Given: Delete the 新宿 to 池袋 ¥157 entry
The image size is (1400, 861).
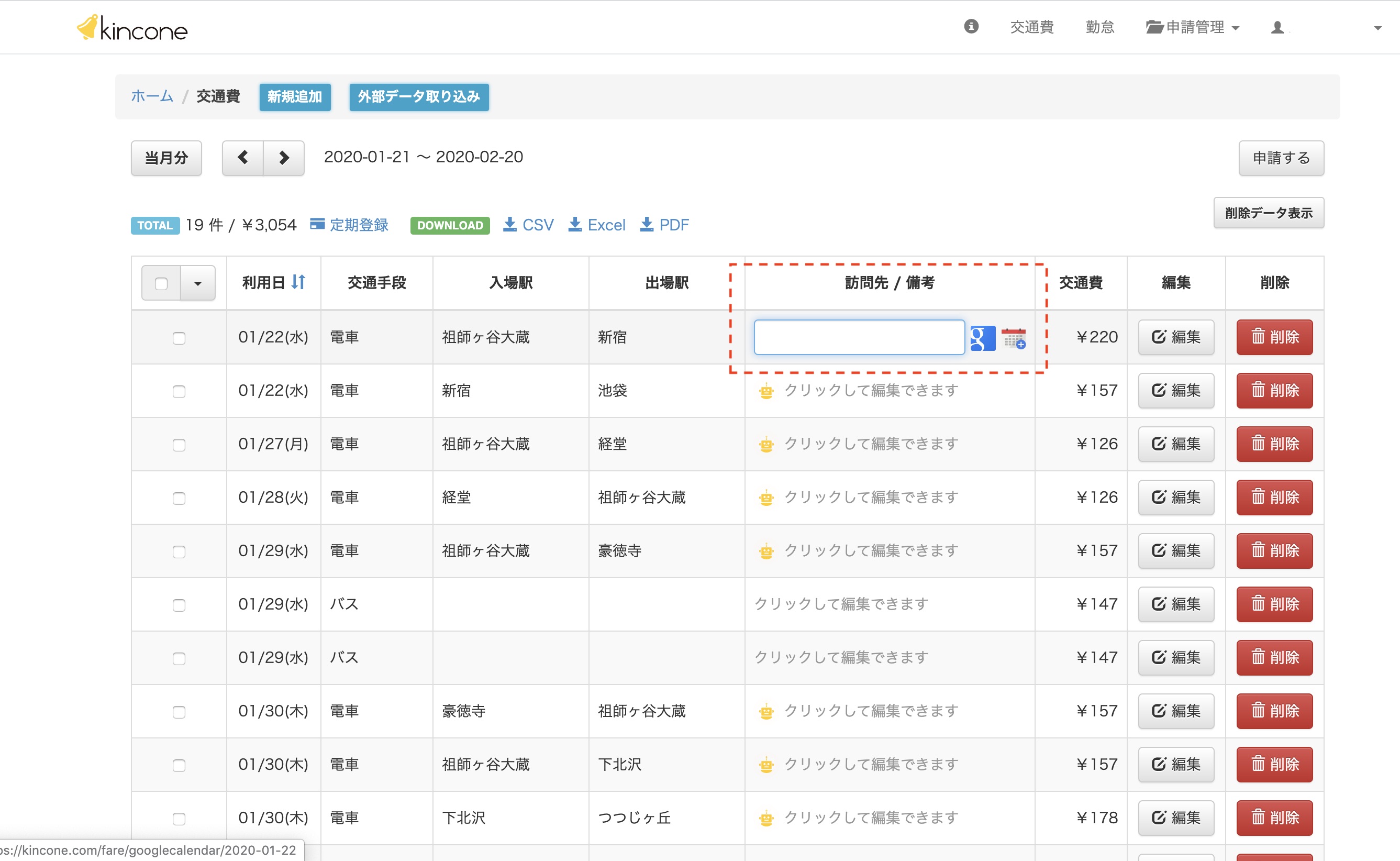Looking at the screenshot, I should pos(1274,391).
